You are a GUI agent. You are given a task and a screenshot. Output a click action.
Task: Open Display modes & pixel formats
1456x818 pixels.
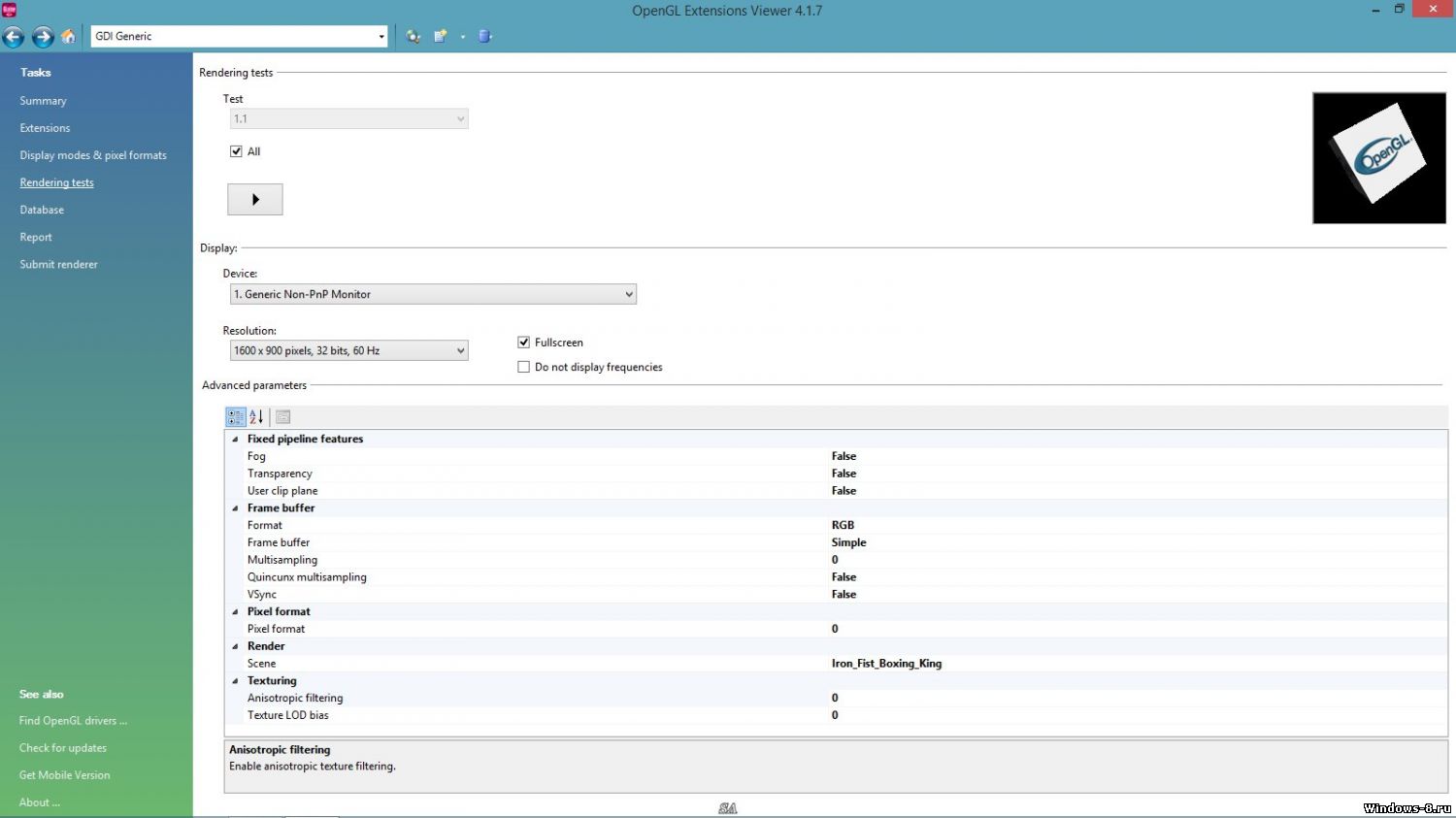[x=93, y=155]
